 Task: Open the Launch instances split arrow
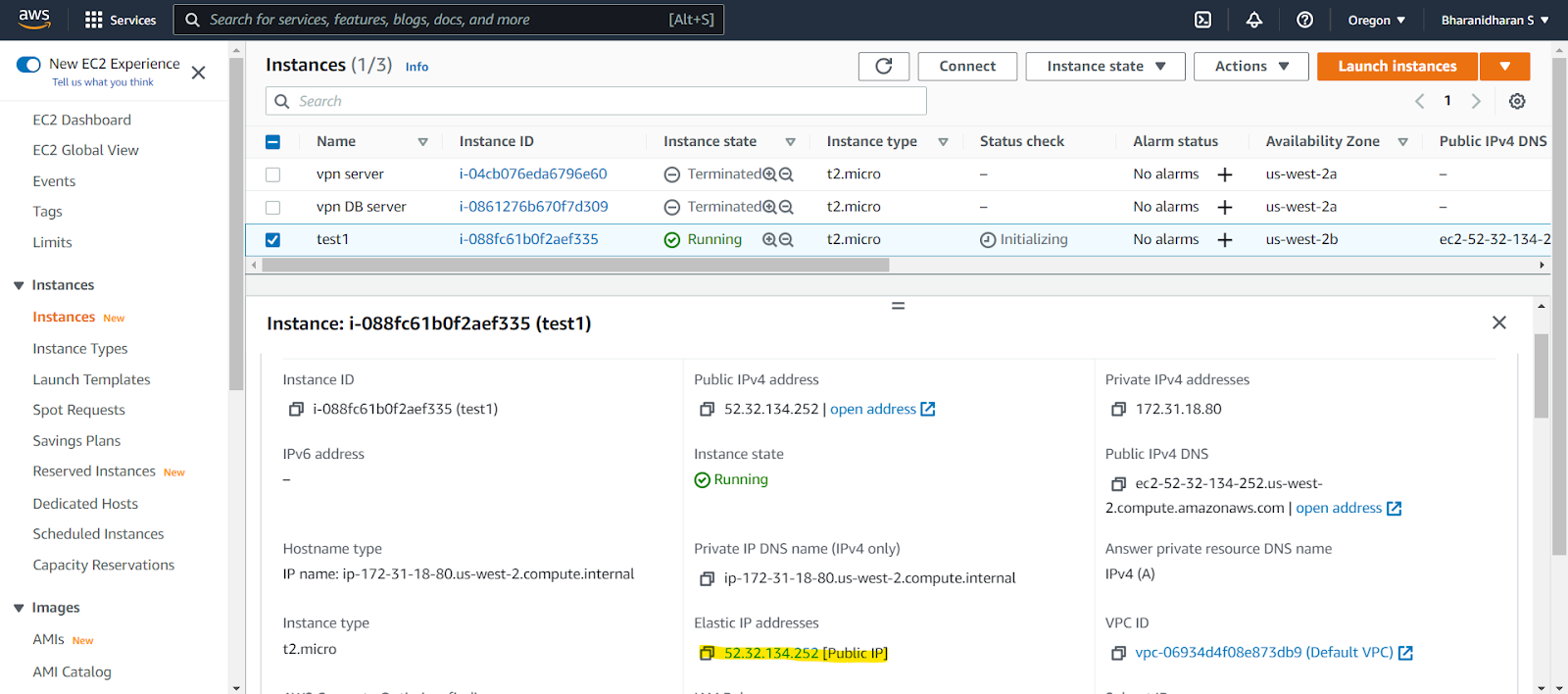pyautogui.click(x=1504, y=66)
